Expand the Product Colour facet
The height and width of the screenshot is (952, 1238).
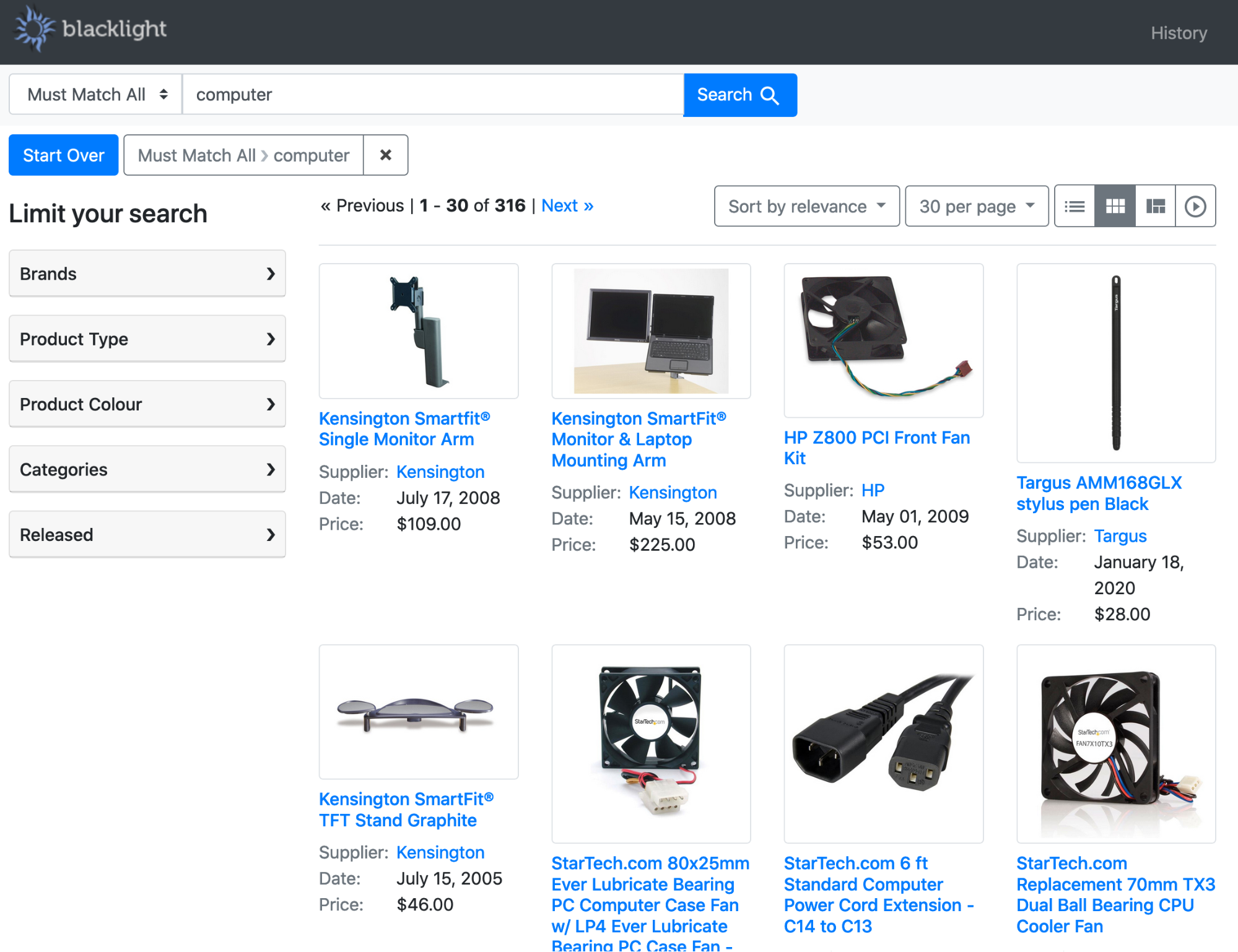(x=147, y=404)
